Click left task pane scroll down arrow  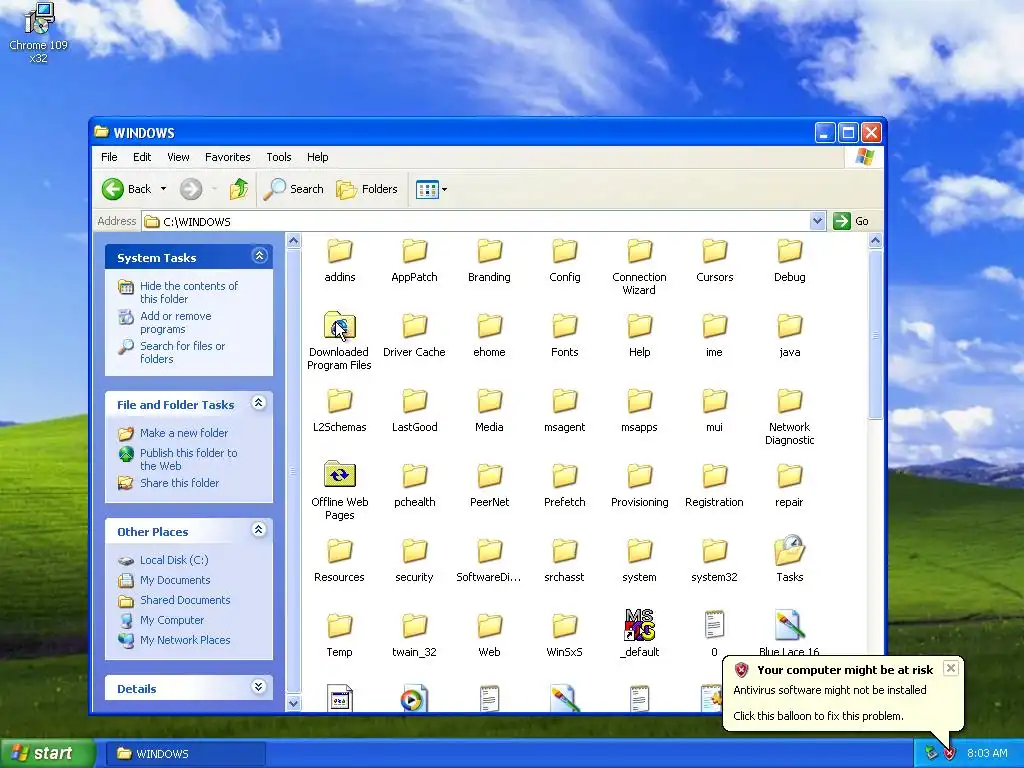pos(293,703)
